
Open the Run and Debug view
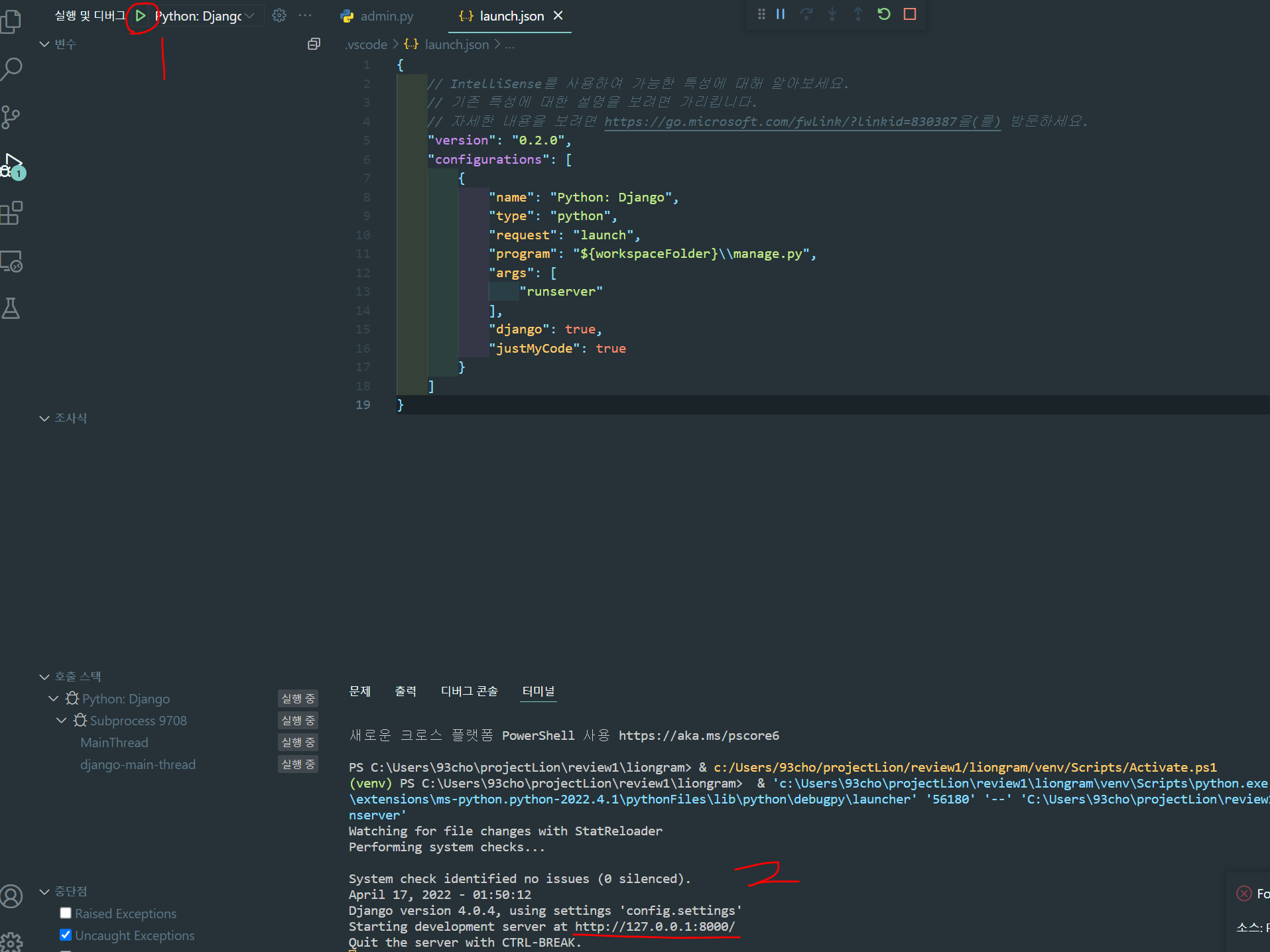tap(13, 165)
